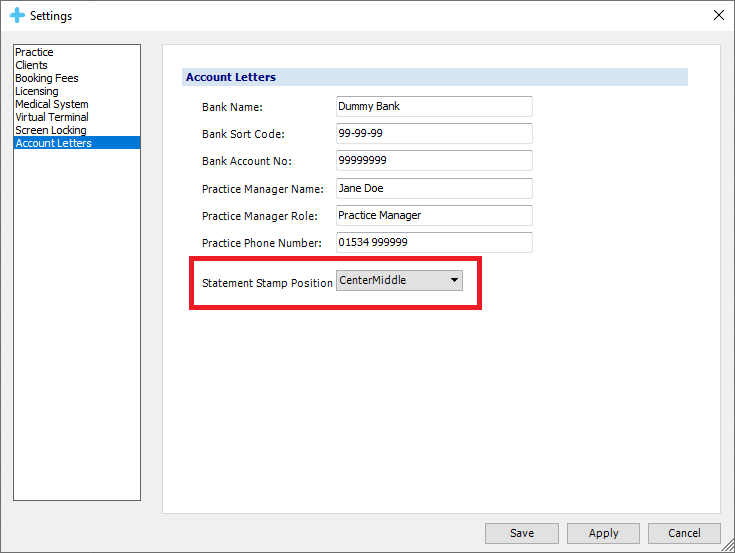735x553 pixels.
Task: Click the Apply button
Action: click(x=603, y=533)
